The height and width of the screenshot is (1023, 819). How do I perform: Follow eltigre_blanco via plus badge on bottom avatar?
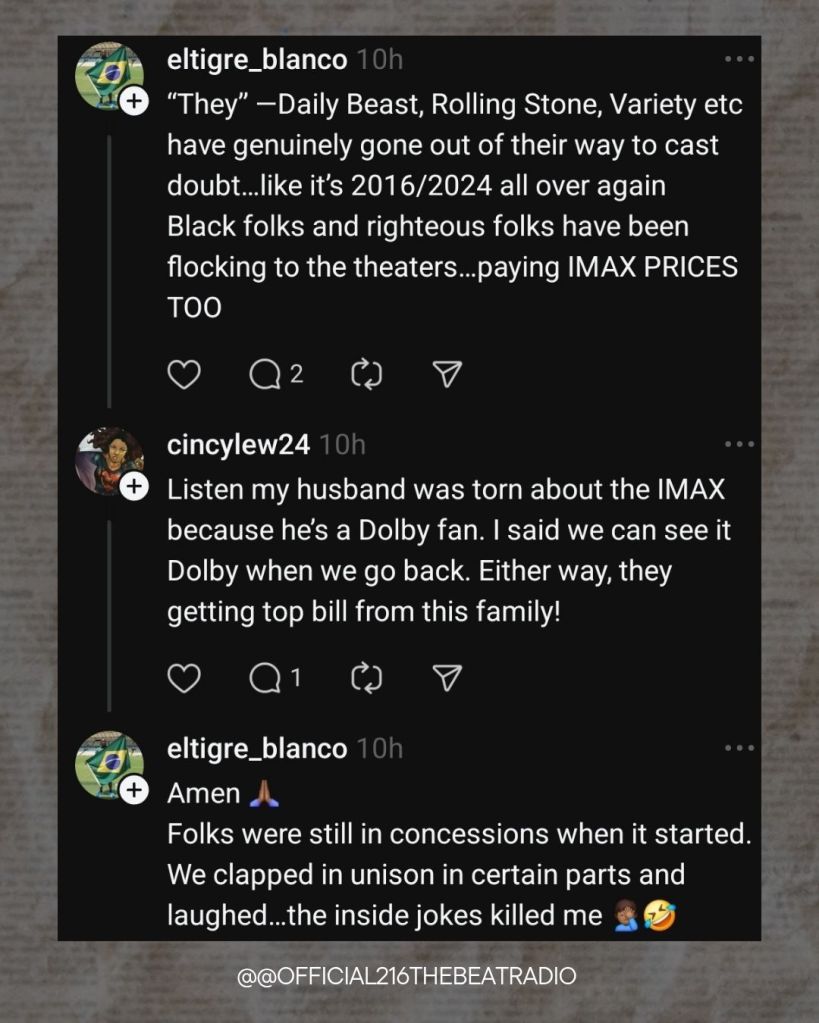(134, 790)
